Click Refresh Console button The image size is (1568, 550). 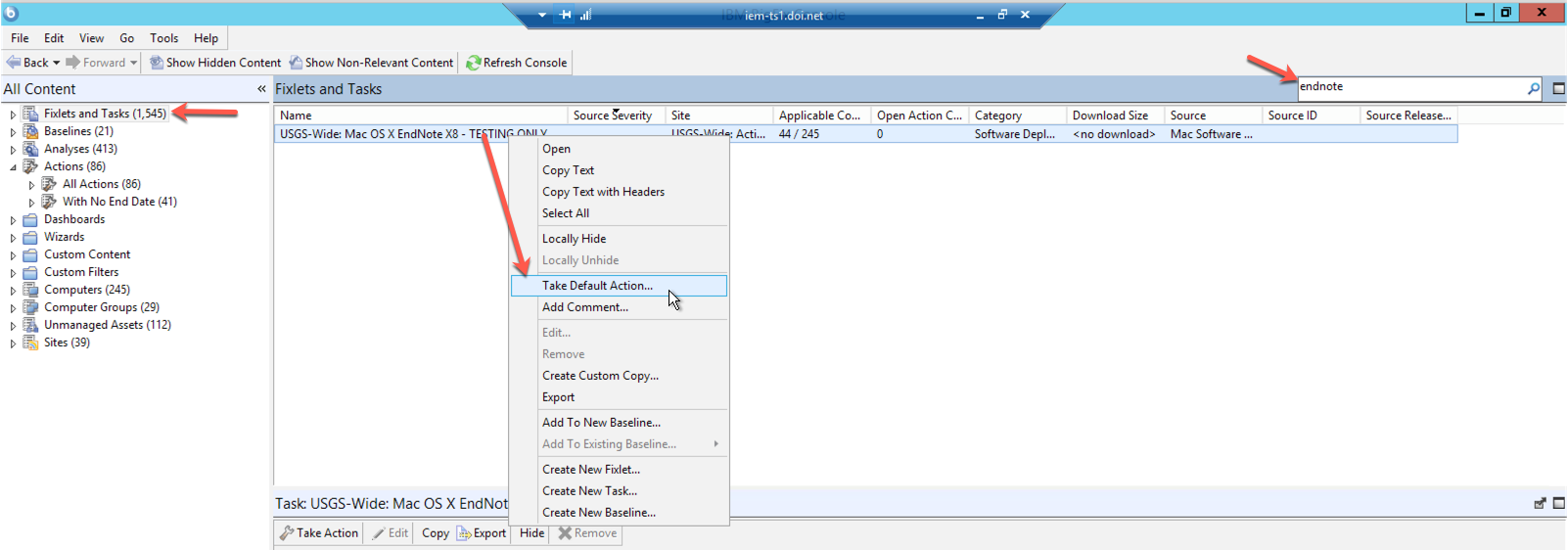point(517,63)
